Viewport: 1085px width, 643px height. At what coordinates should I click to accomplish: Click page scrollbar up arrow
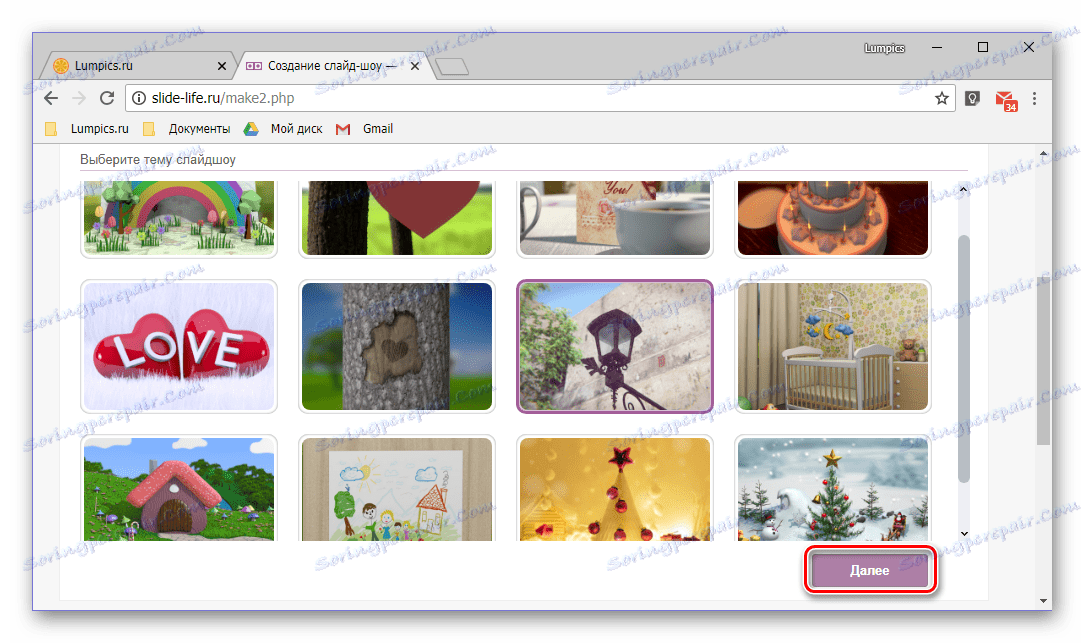[x=1043, y=154]
